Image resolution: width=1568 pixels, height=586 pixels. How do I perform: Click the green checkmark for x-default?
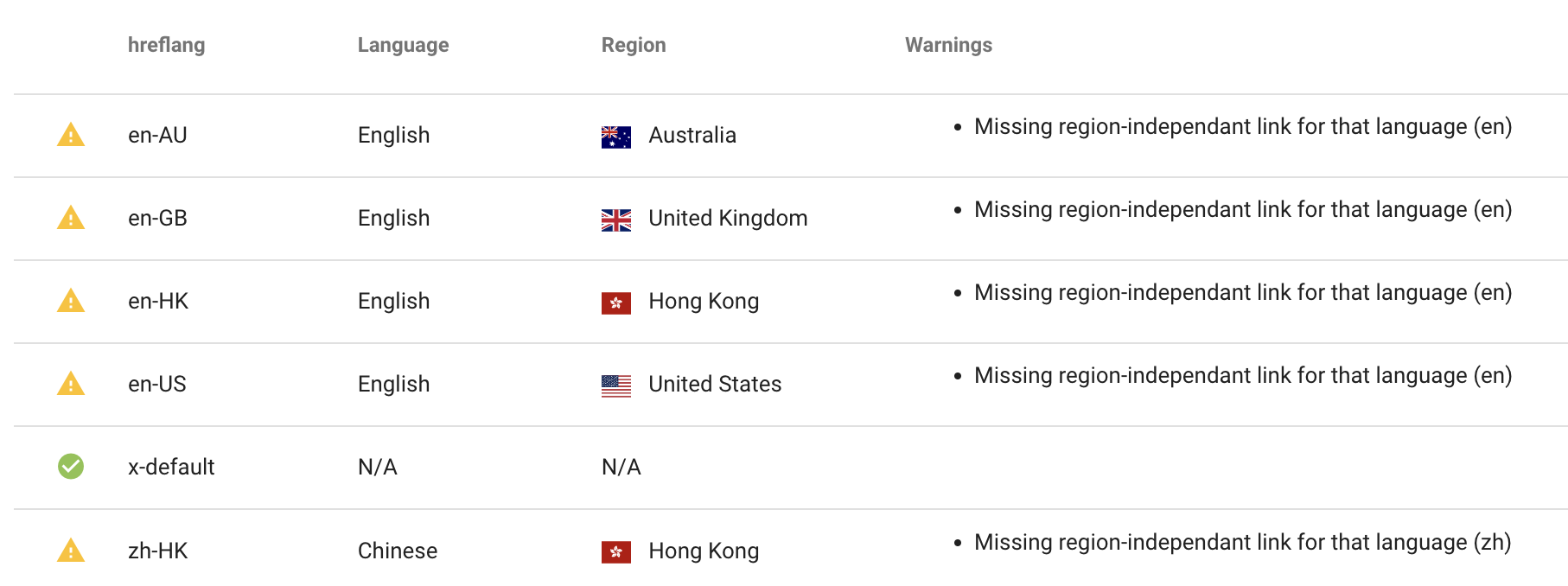pos(71,467)
